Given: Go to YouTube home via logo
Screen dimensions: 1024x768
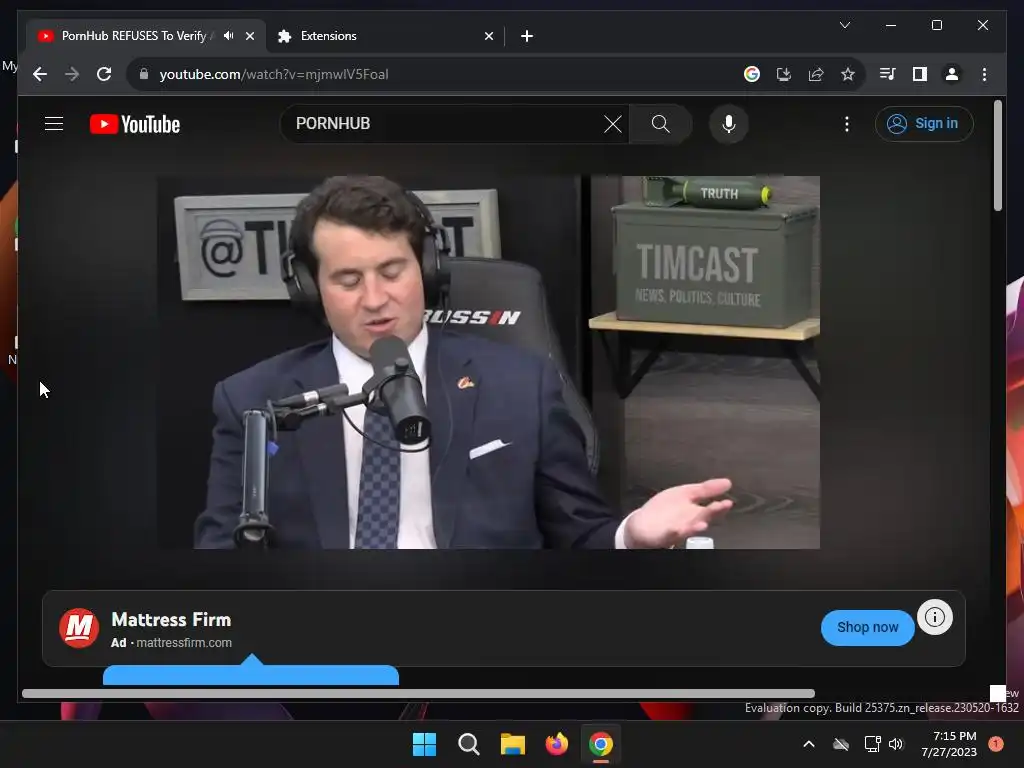Looking at the screenshot, I should (135, 124).
